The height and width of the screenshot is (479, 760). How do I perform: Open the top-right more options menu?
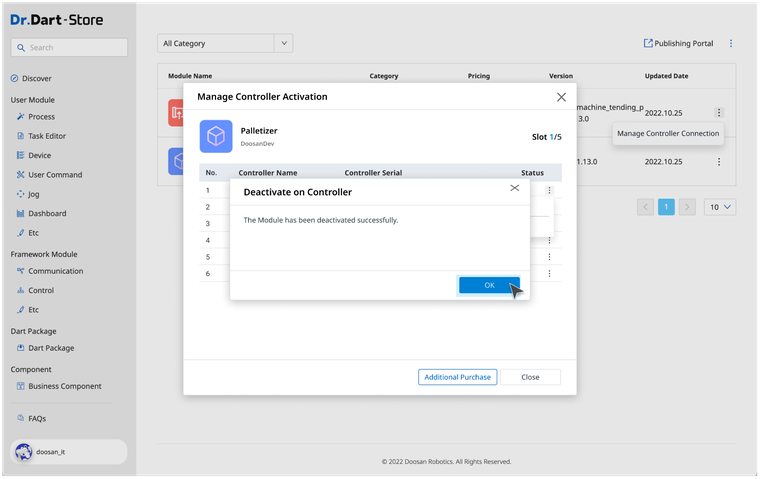click(x=731, y=44)
